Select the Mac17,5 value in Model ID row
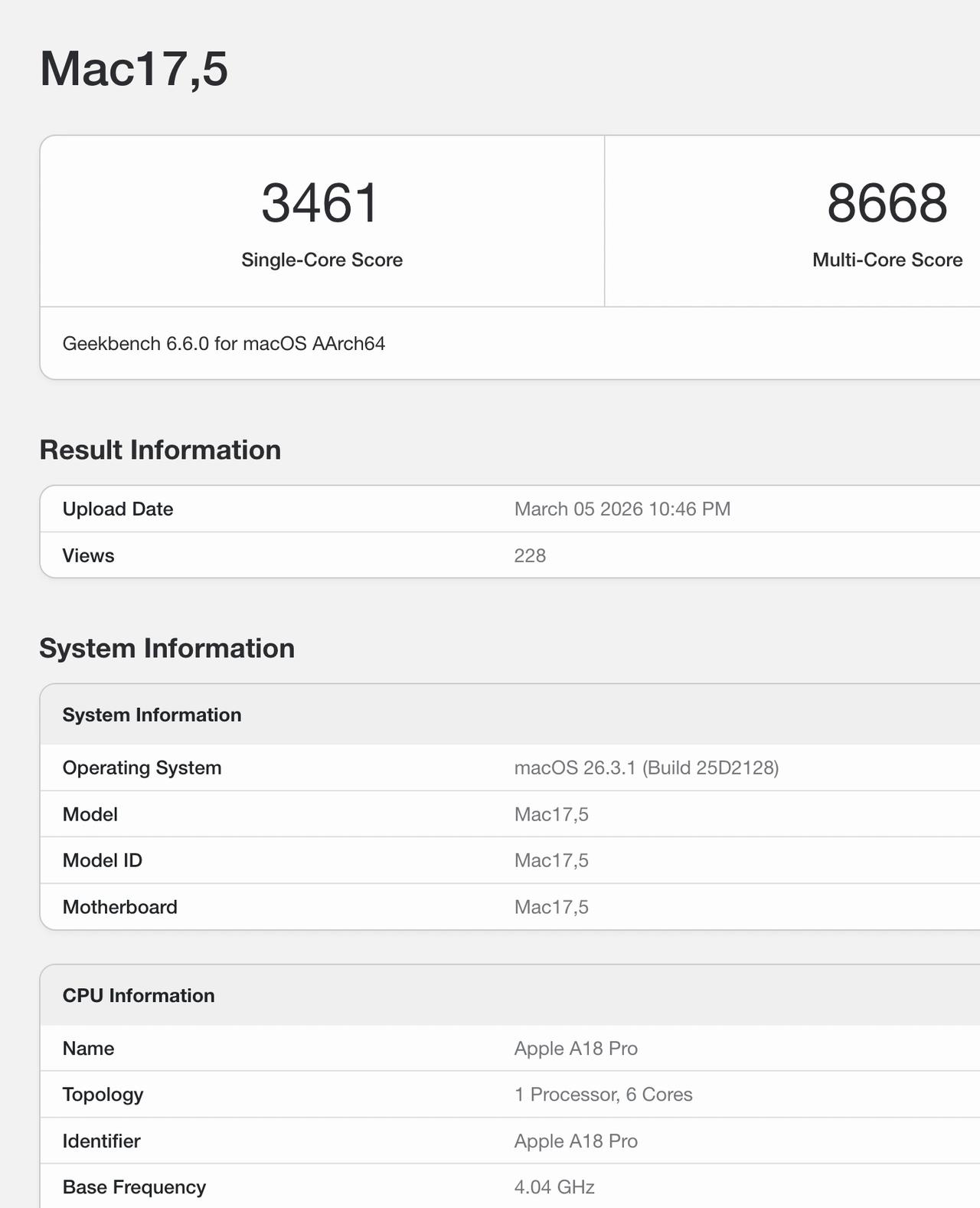The width and height of the screenshot is (980, 1208). 551,860
